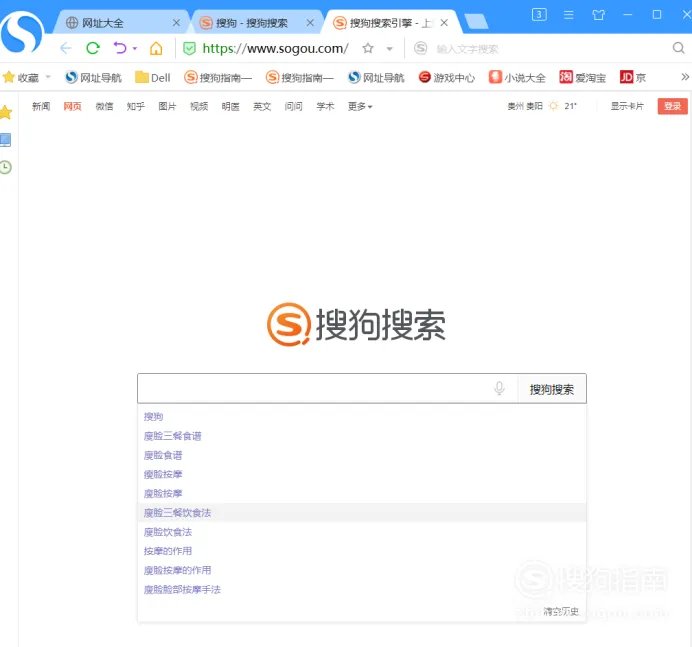Open the skin shirt icon
The image size is (692, 647).
(598, 15)
